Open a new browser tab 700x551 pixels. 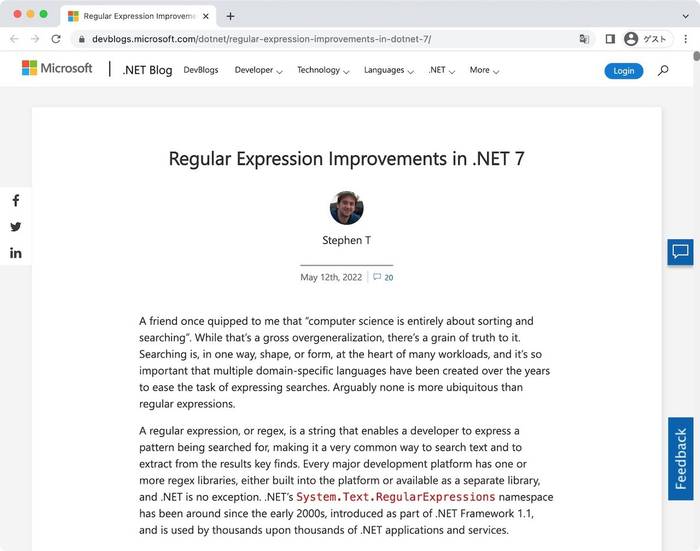coord(230,17)
